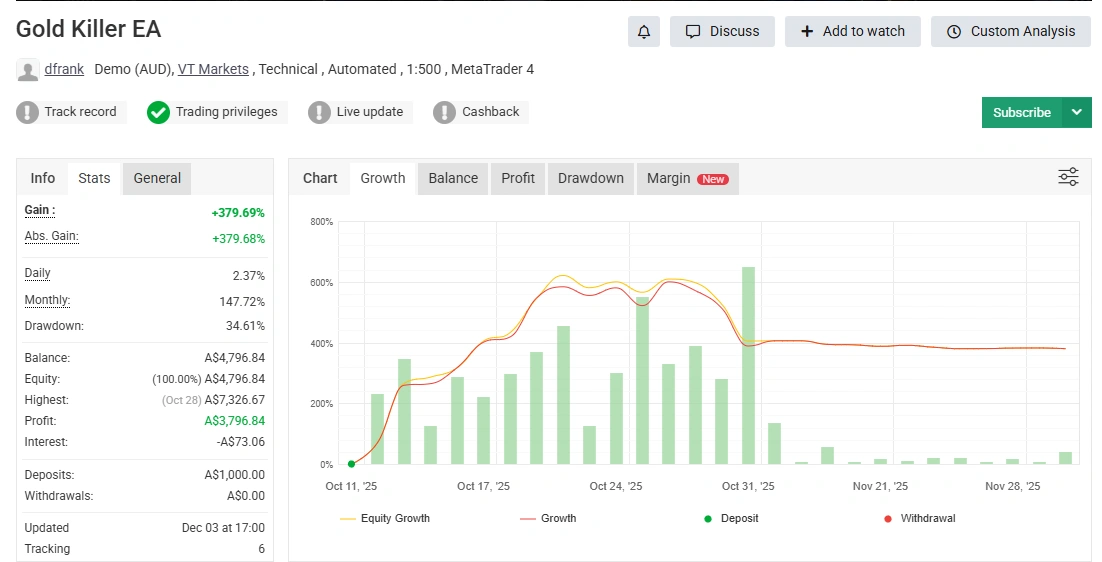Toggle Withdrawal legend series visibility
Screen dimensions: 1102x562
(x=918, y=518)
